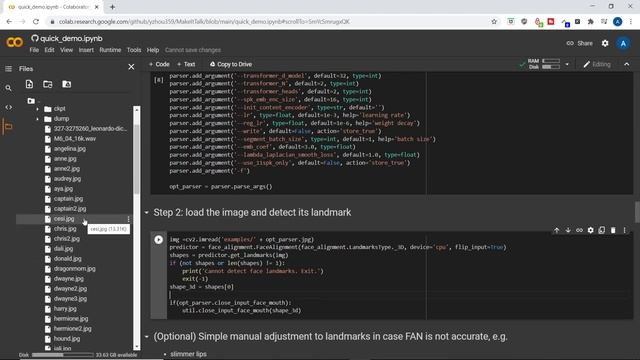This screenshot has height=360, width=640.
Task: Refresh the Files folder view
Action: (48, 84)
